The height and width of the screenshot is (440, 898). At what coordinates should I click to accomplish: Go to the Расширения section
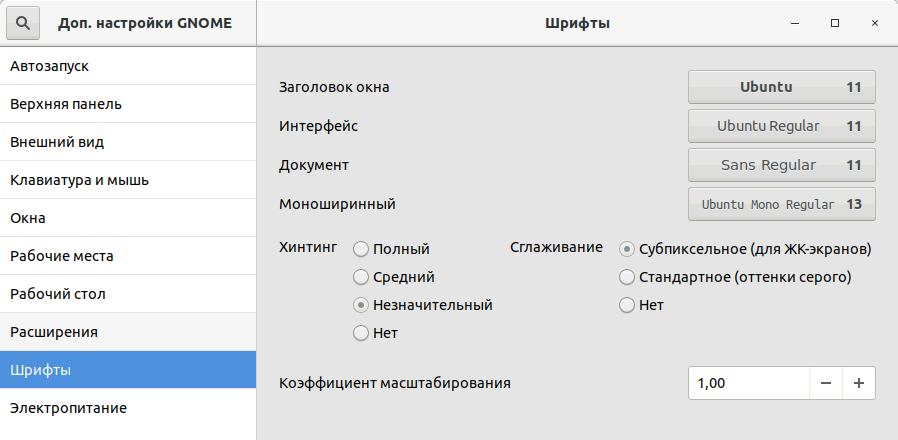pyautogui.click(x=128, y=331)
